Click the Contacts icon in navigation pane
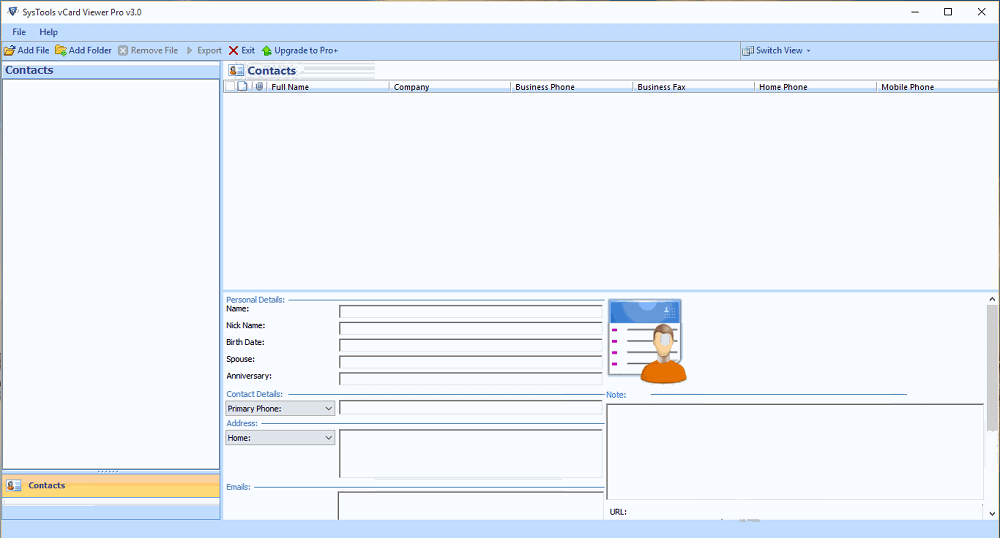 [13, 486]
